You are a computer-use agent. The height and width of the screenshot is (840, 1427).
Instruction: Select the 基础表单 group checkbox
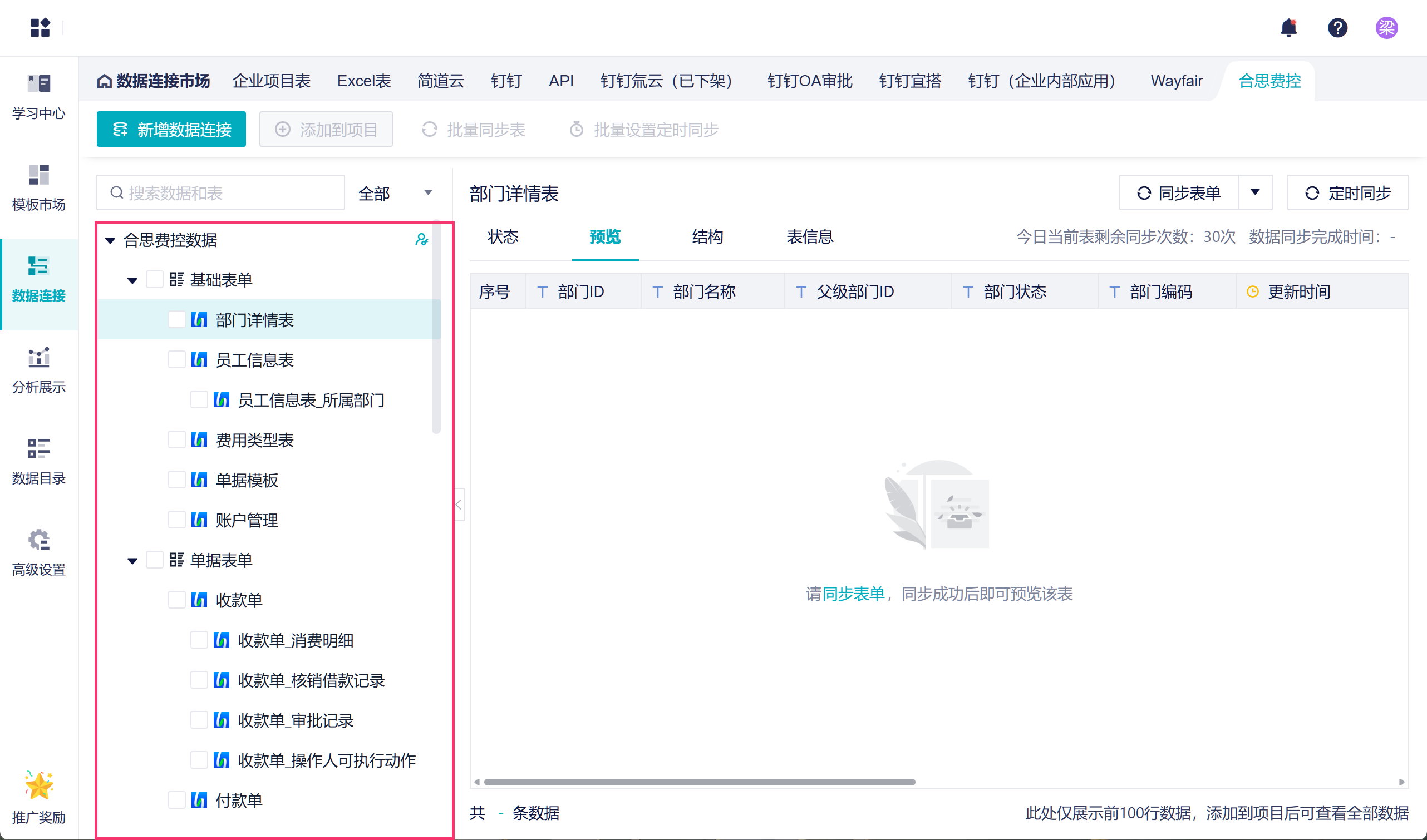pos(155,280)
